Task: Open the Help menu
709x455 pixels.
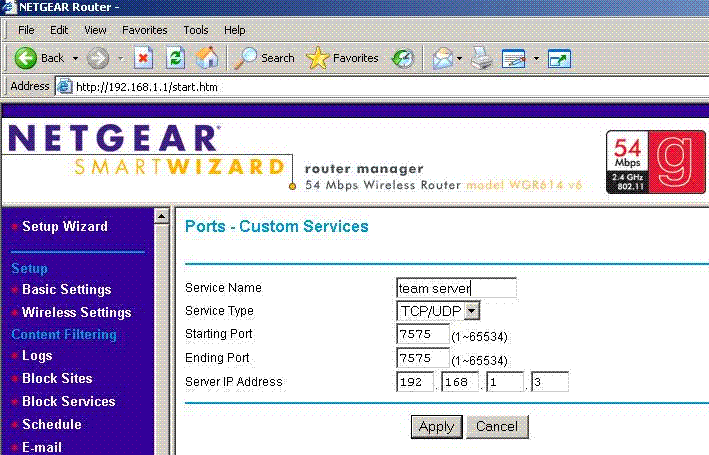Action: [x=235, y=30]
